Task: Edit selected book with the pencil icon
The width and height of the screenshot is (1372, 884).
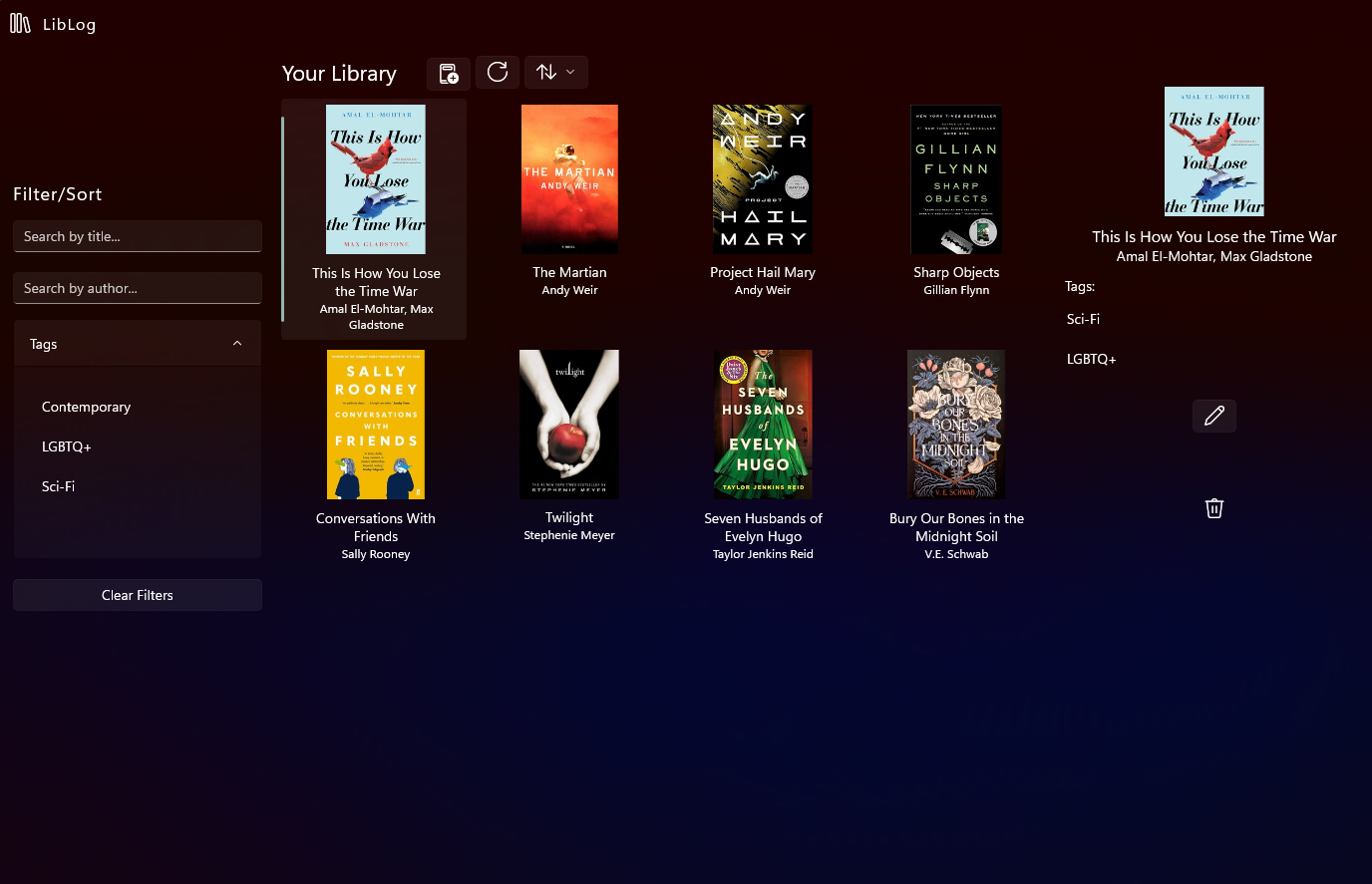Action: [x=1213, y=416]
